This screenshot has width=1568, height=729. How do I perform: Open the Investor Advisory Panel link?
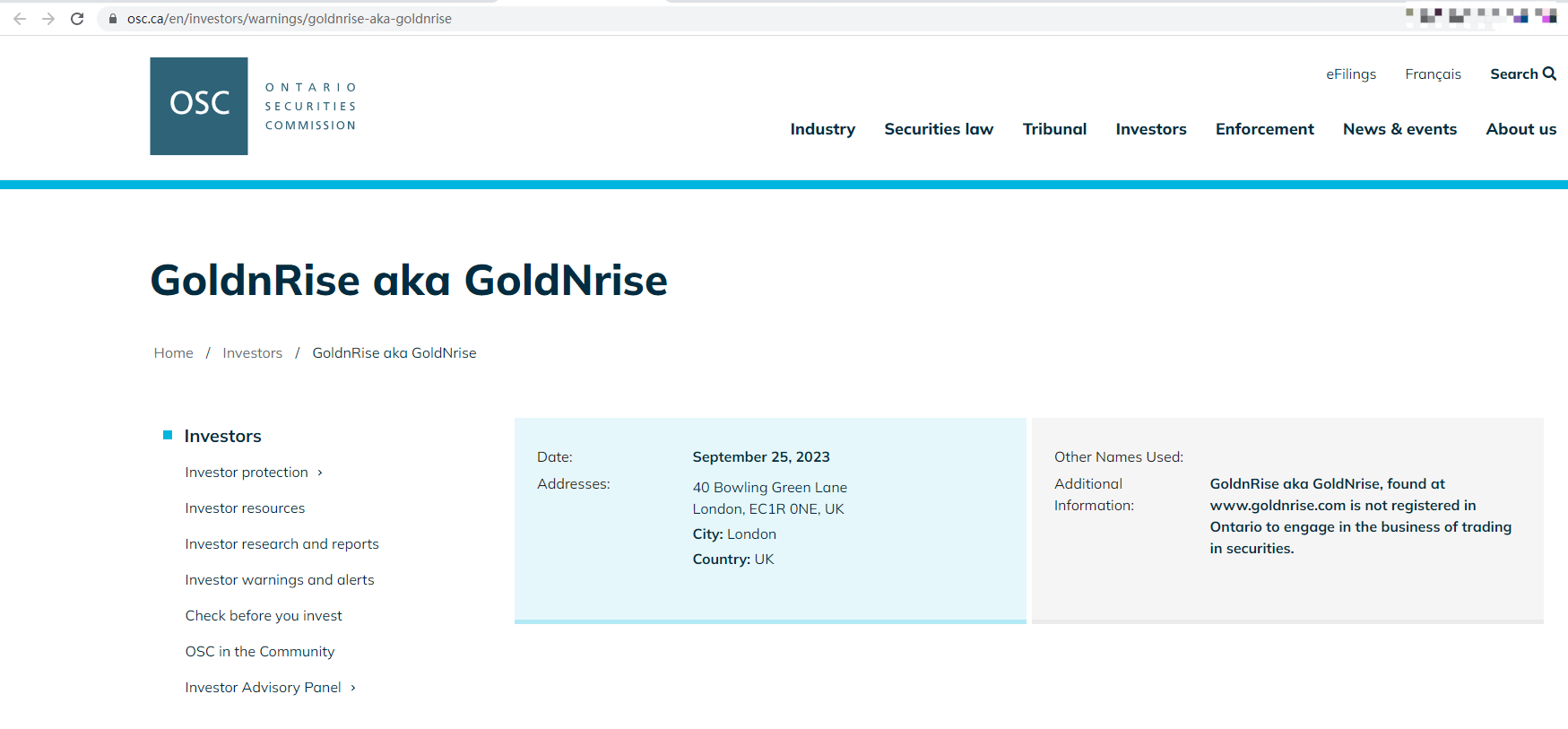pyautogui.click(x=263, y=688)
